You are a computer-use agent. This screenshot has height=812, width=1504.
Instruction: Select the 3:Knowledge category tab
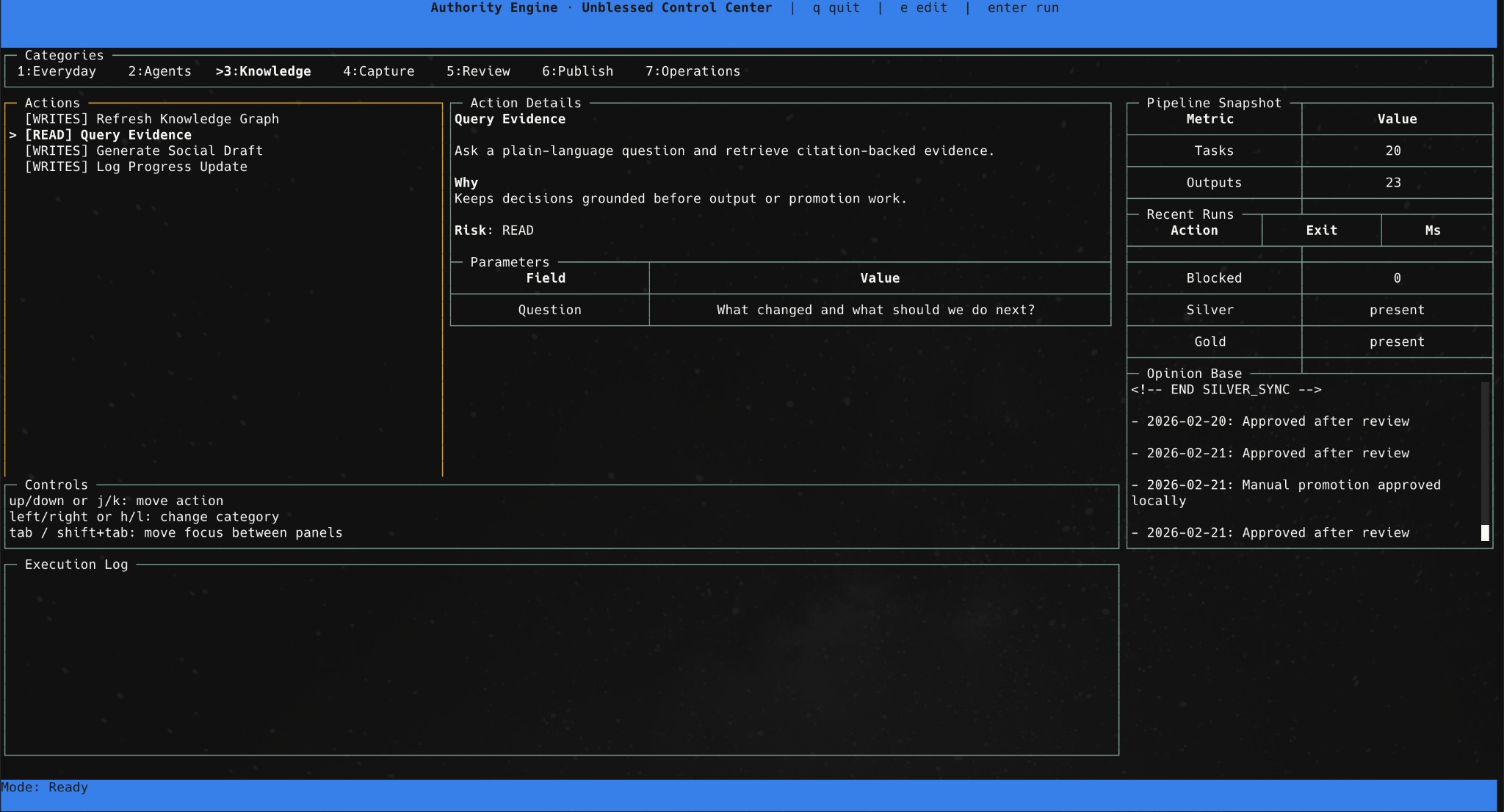[263, 71]
